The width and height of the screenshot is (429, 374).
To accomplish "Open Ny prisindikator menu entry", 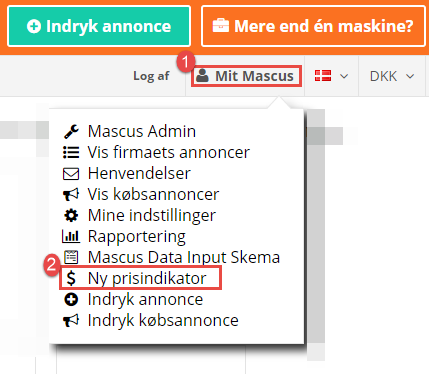I will click(147, 278).
